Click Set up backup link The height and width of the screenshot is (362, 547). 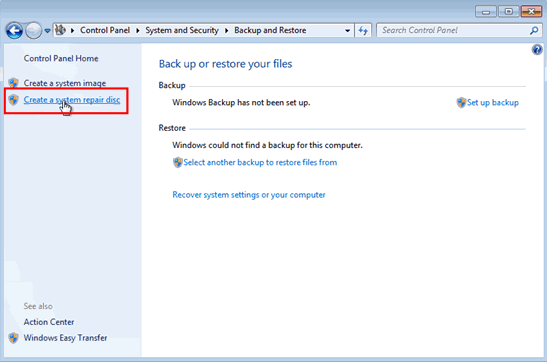tap(493, 103)
